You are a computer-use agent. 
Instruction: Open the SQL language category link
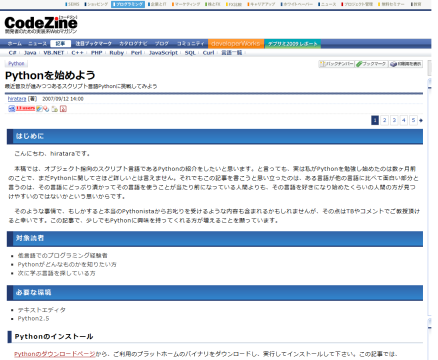tap(190, 53)
